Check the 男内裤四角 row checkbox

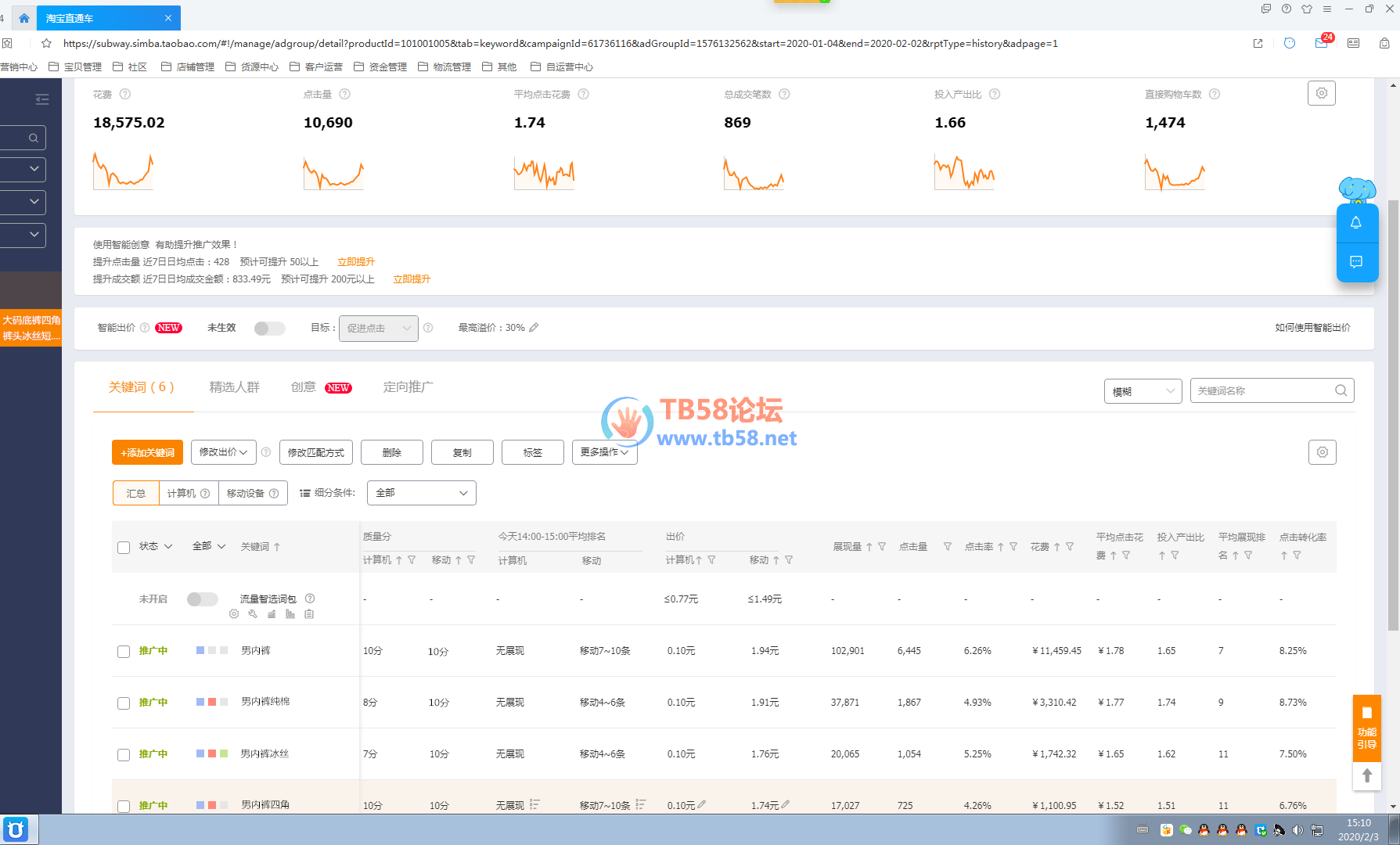pos(124,806)
